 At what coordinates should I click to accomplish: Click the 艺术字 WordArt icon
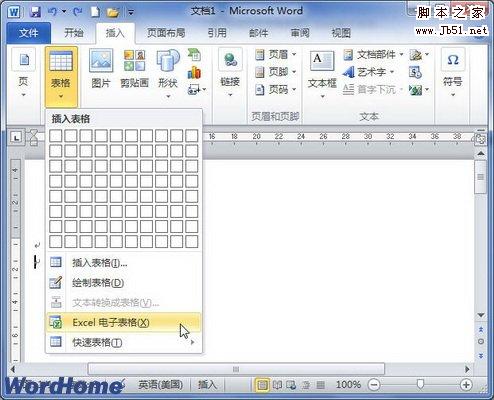[x=368, y=72]
